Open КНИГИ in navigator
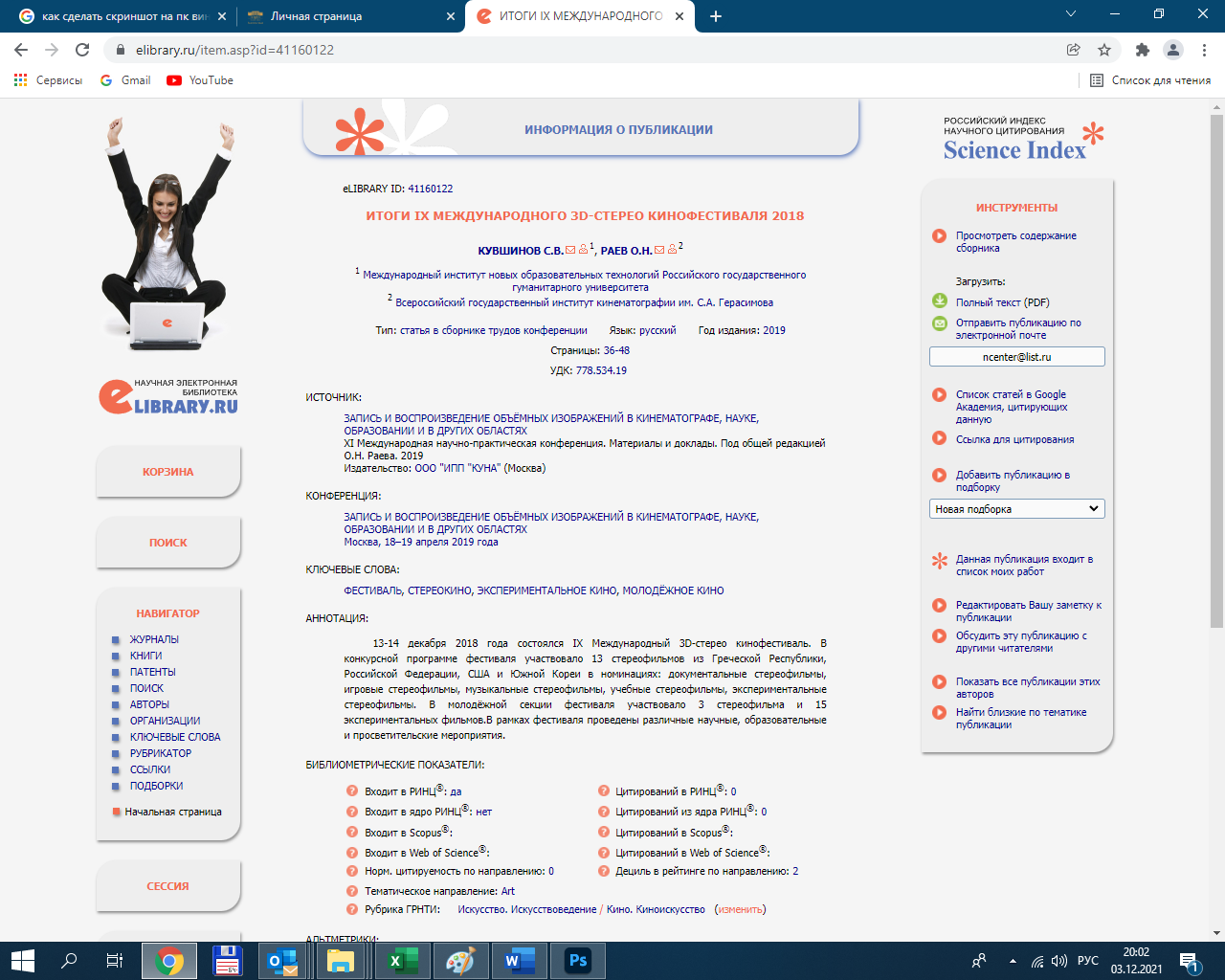The image size is (1225, 980). (x=145, y=656)
